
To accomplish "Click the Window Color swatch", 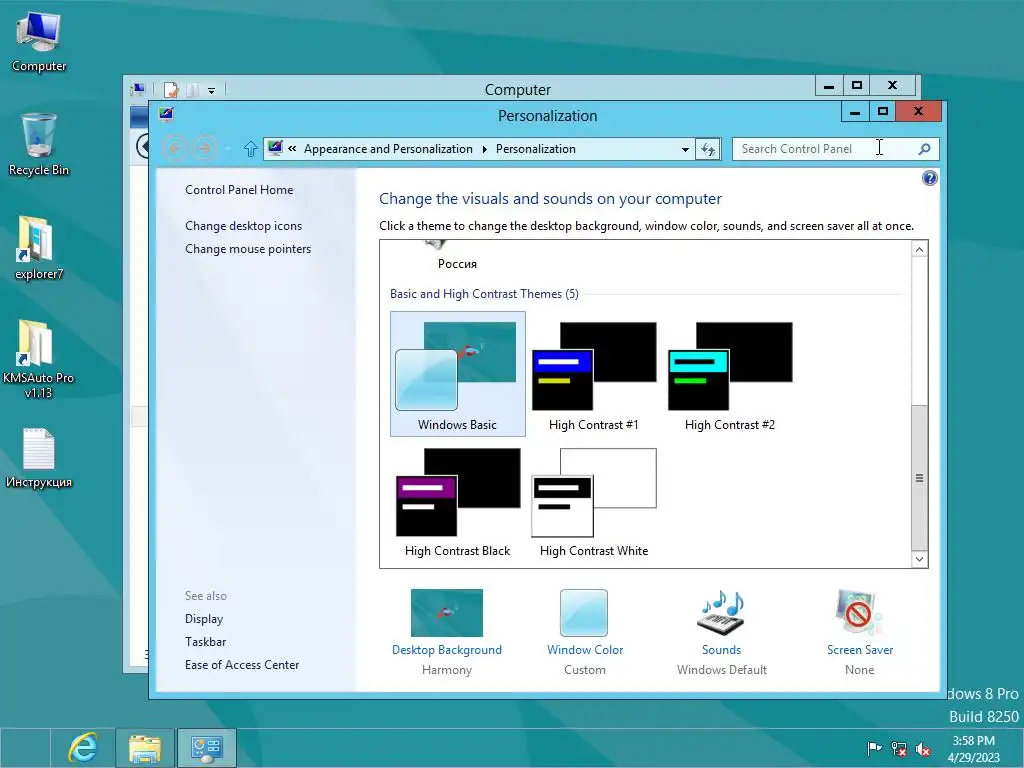I will (584, 613).
